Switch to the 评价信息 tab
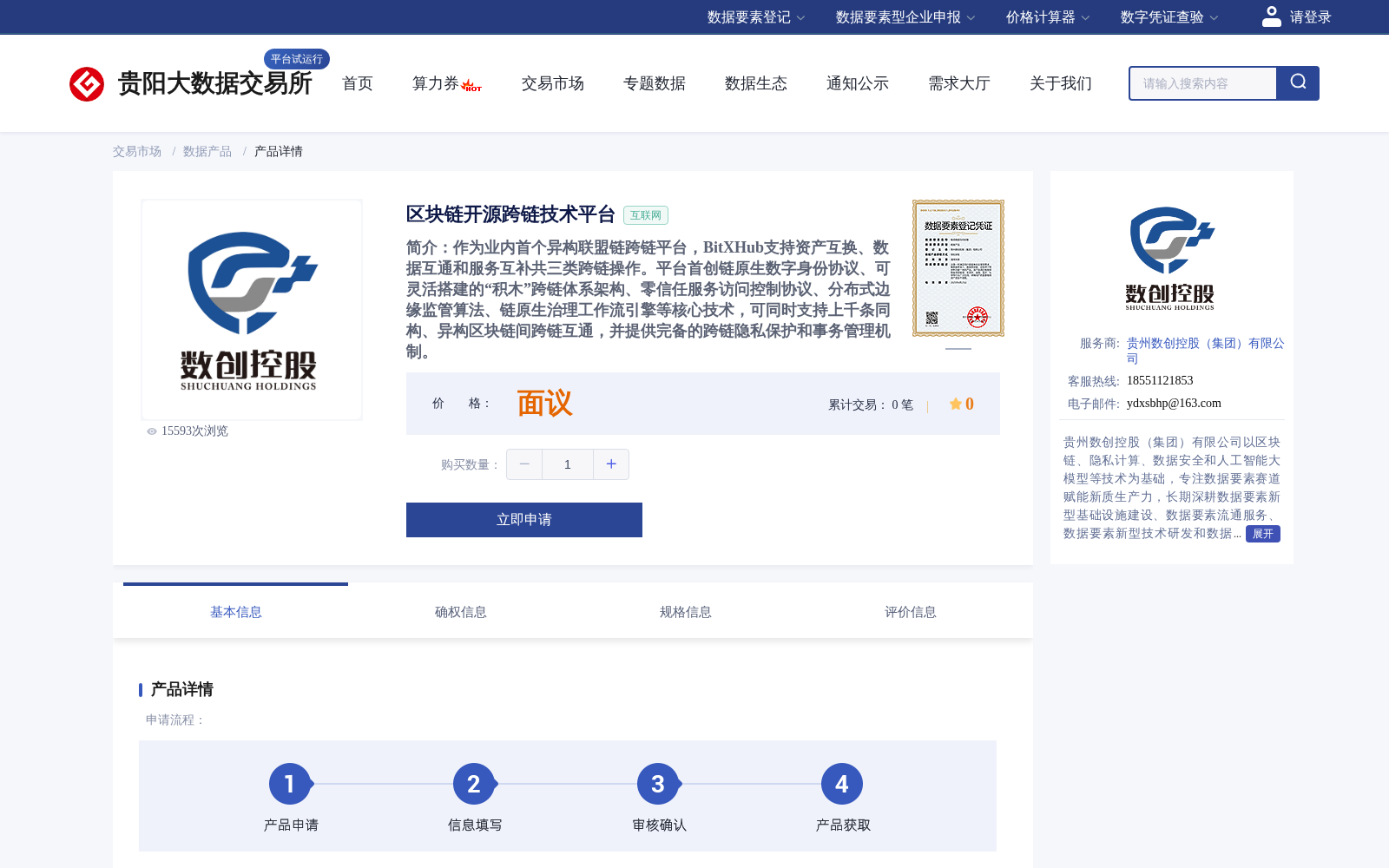 click(911, 612)
